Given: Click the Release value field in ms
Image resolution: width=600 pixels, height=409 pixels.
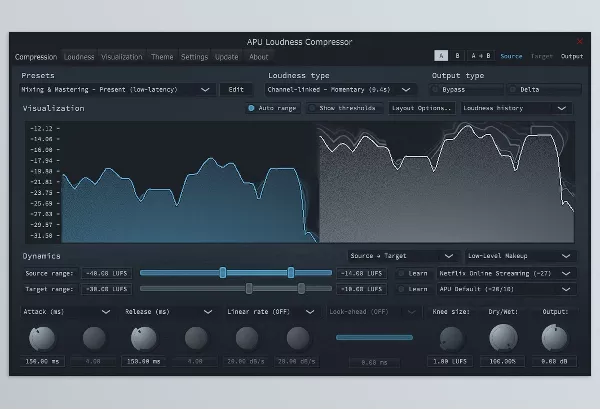Looking at the screenshot, I should coord(143,361).
